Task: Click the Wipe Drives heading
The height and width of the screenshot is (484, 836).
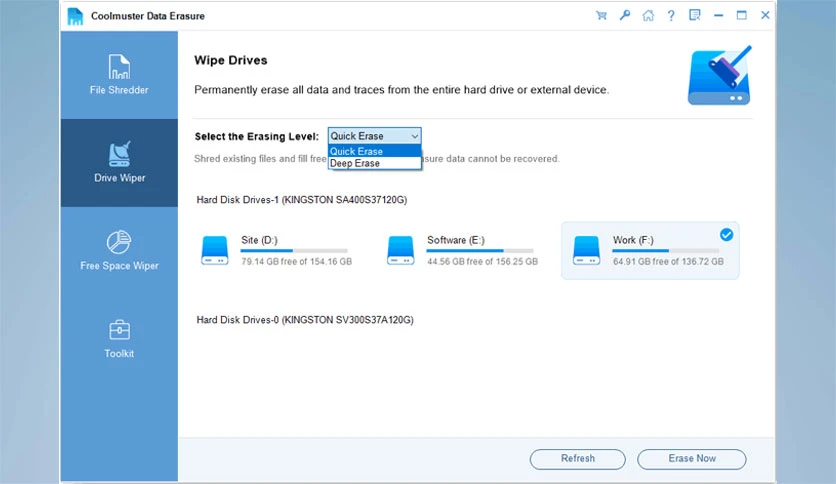Action: [231, 60]
